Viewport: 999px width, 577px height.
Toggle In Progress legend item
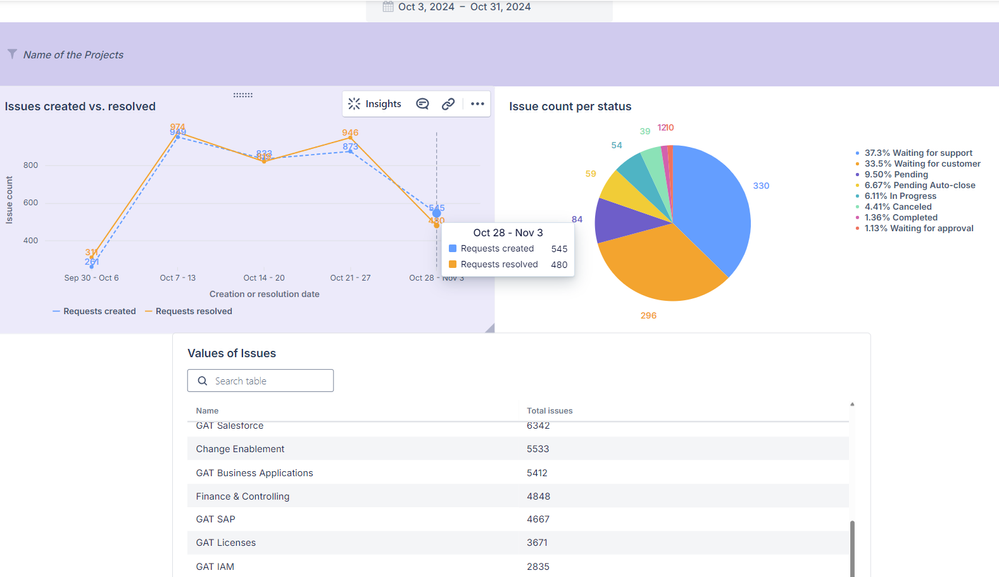(x=895, y=196)
